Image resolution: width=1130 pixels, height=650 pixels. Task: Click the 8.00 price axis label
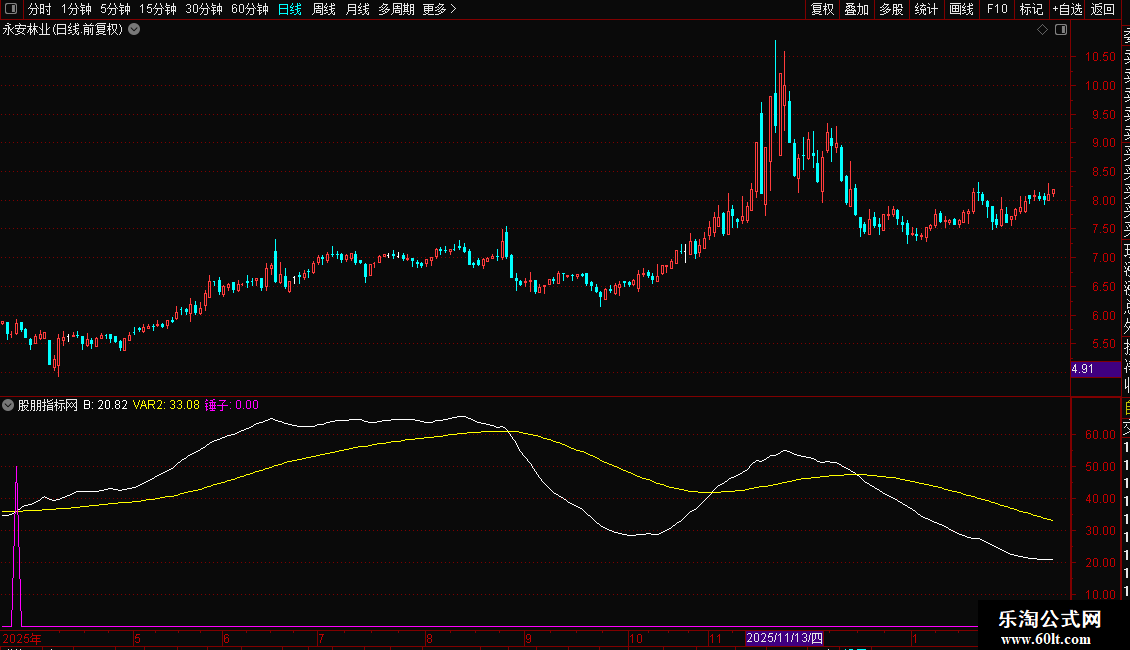coord(1103,200)
